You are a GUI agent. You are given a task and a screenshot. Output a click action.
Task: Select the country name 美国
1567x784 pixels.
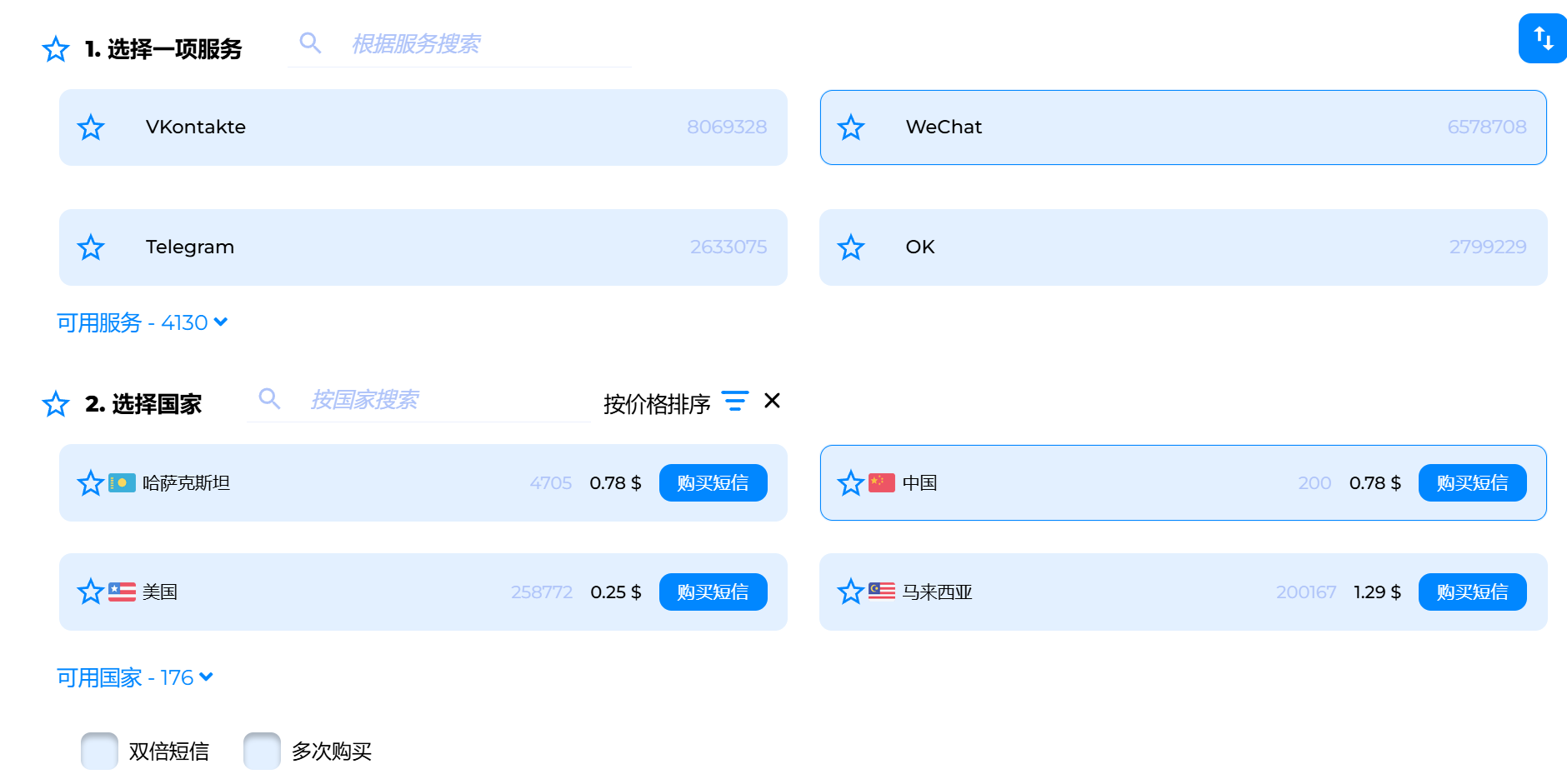(160, 592)
